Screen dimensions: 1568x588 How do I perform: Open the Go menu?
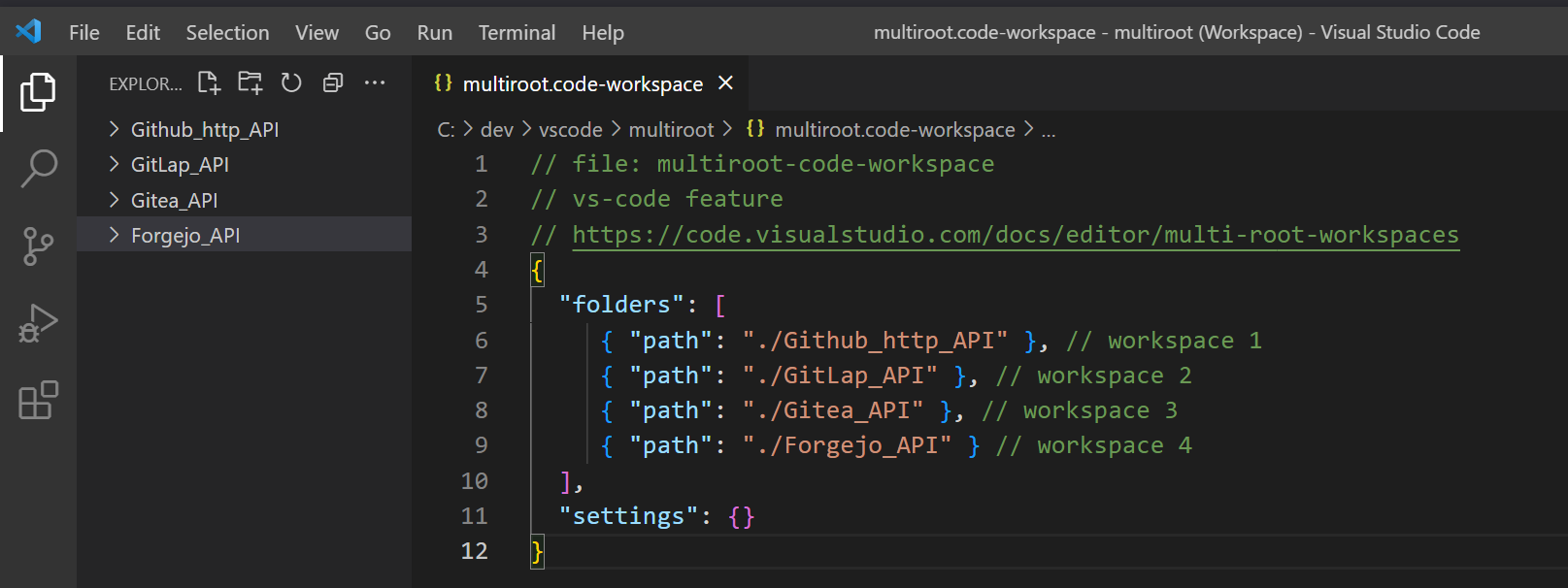pos(378,32)
